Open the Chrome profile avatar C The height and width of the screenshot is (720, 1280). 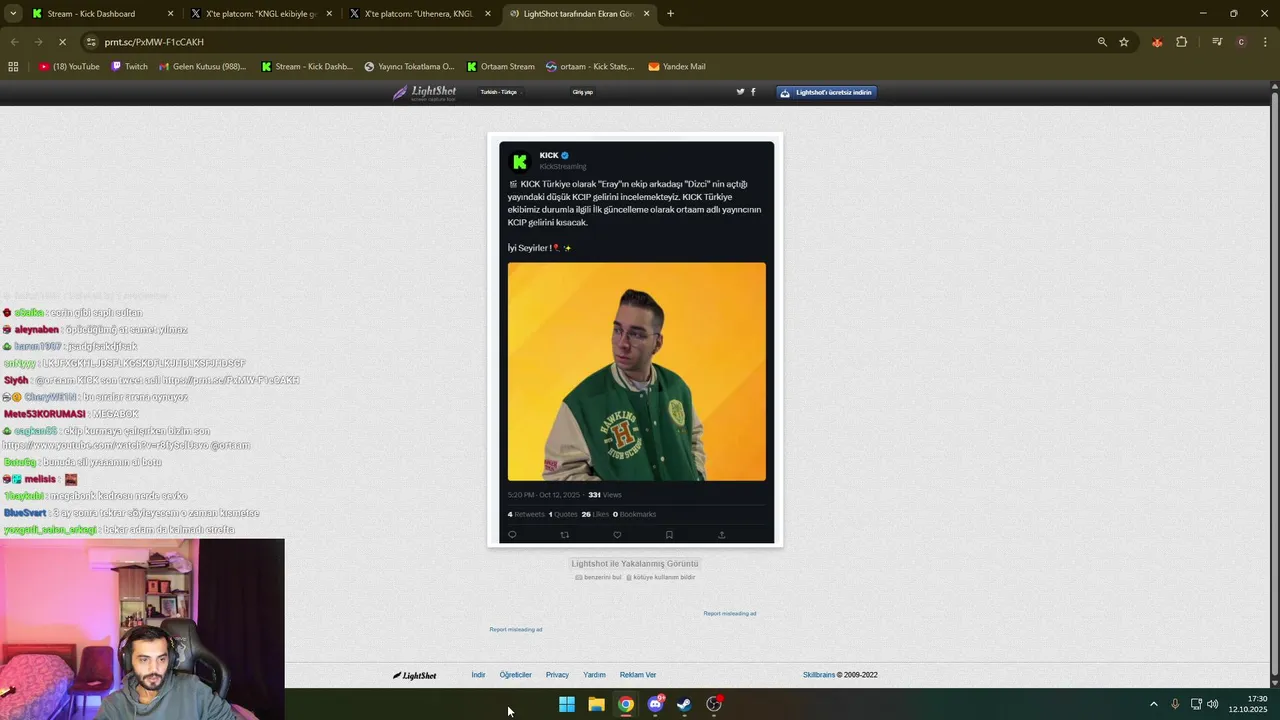click(1241, 42)
